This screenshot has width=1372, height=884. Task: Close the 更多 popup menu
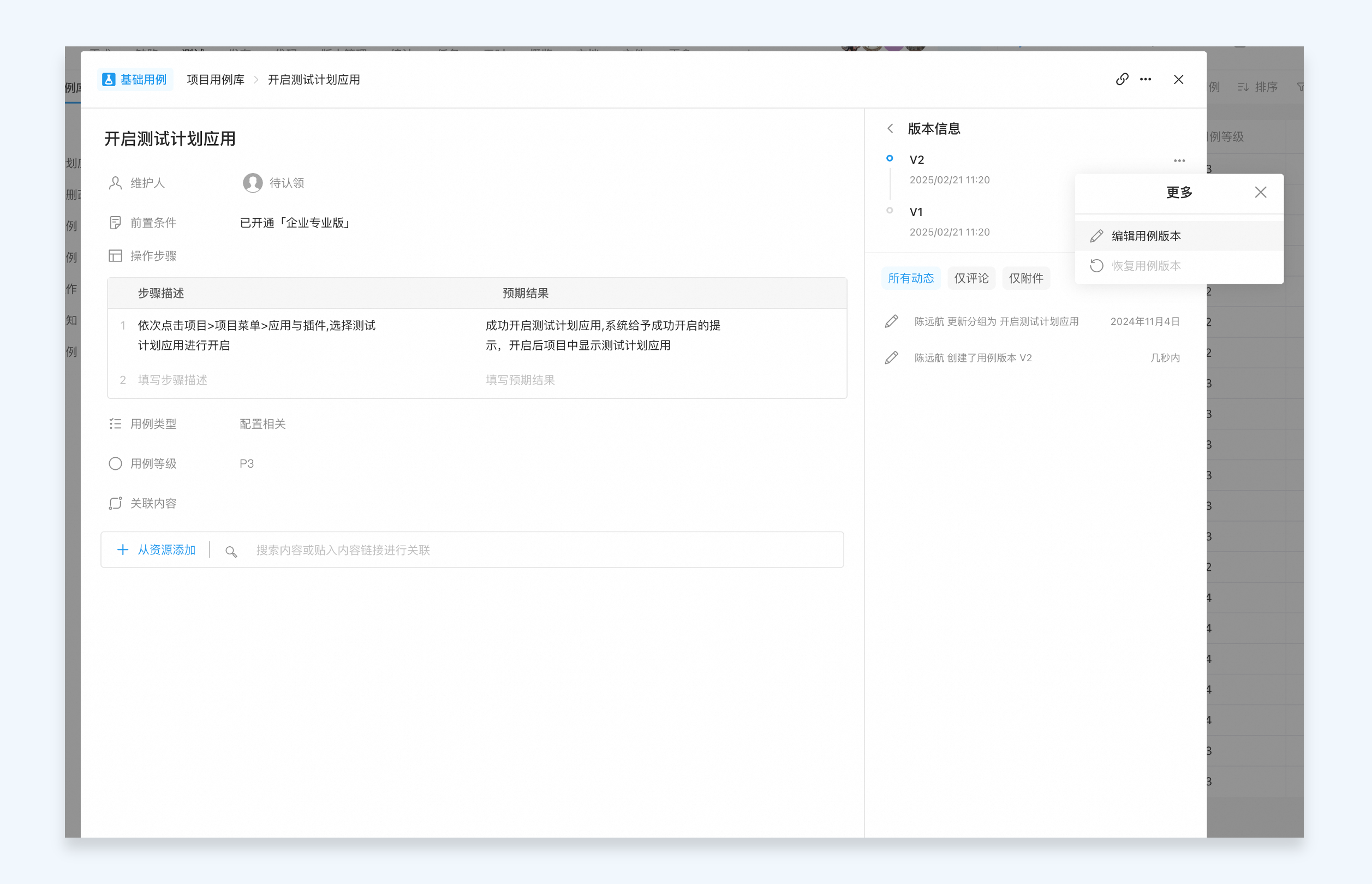tap(1260, 192)
